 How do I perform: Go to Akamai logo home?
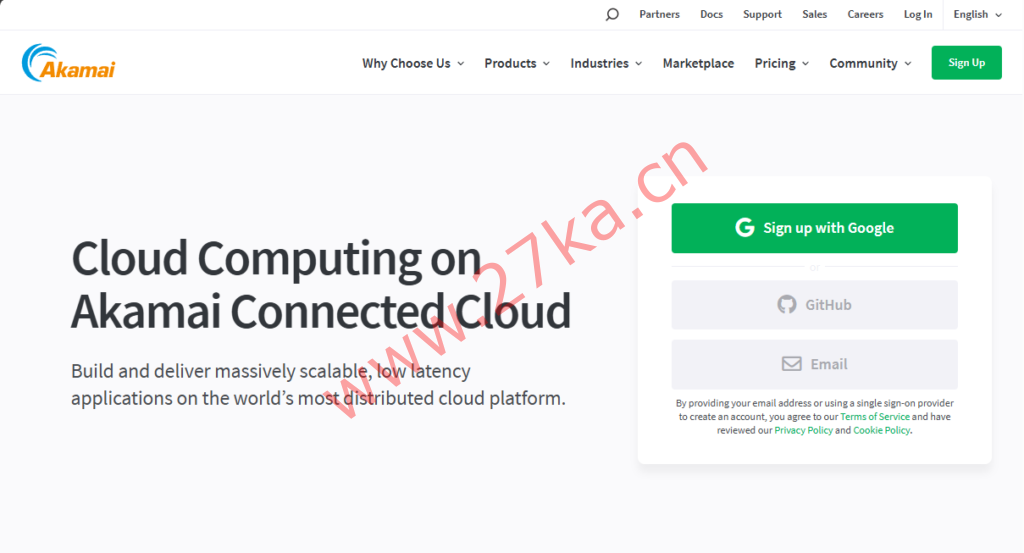(69, 63)
